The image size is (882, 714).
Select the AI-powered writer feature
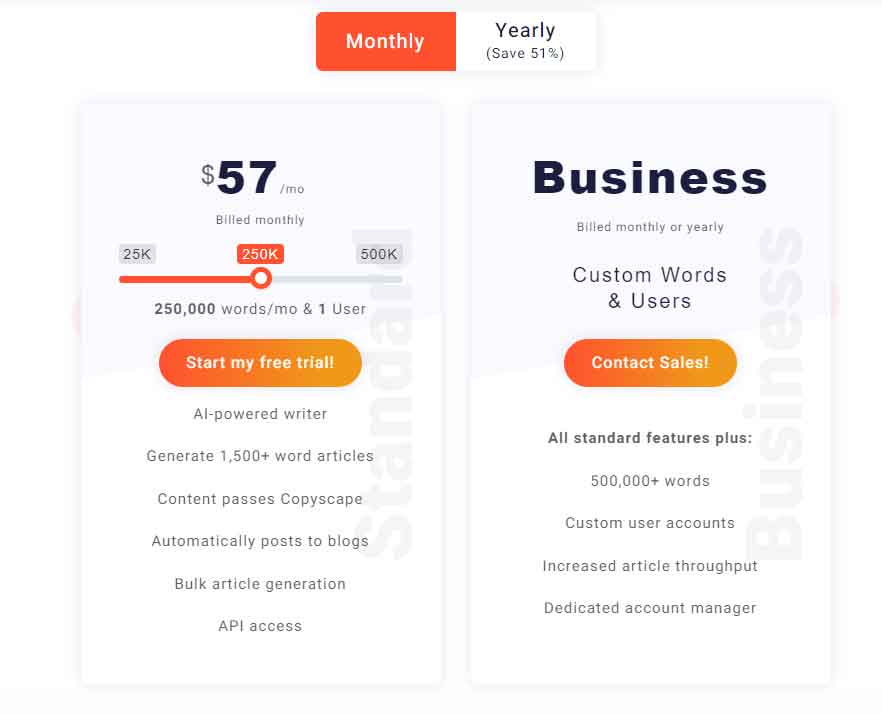click(260, 413)
